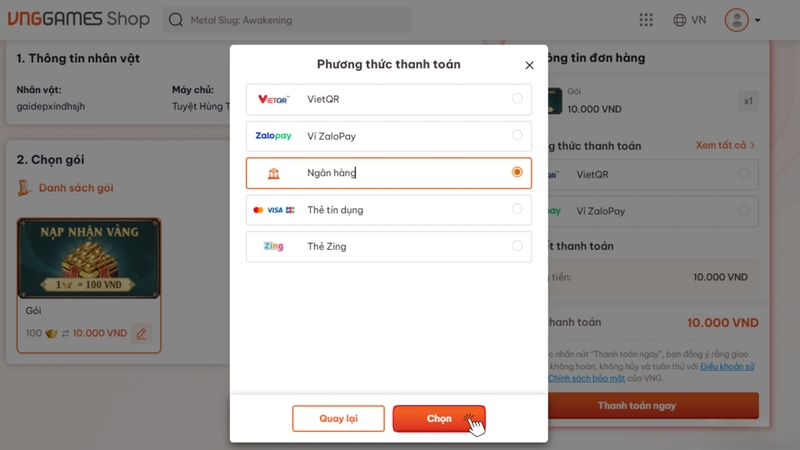
Task: Click the Zing card logo
Action: (273, 246)
